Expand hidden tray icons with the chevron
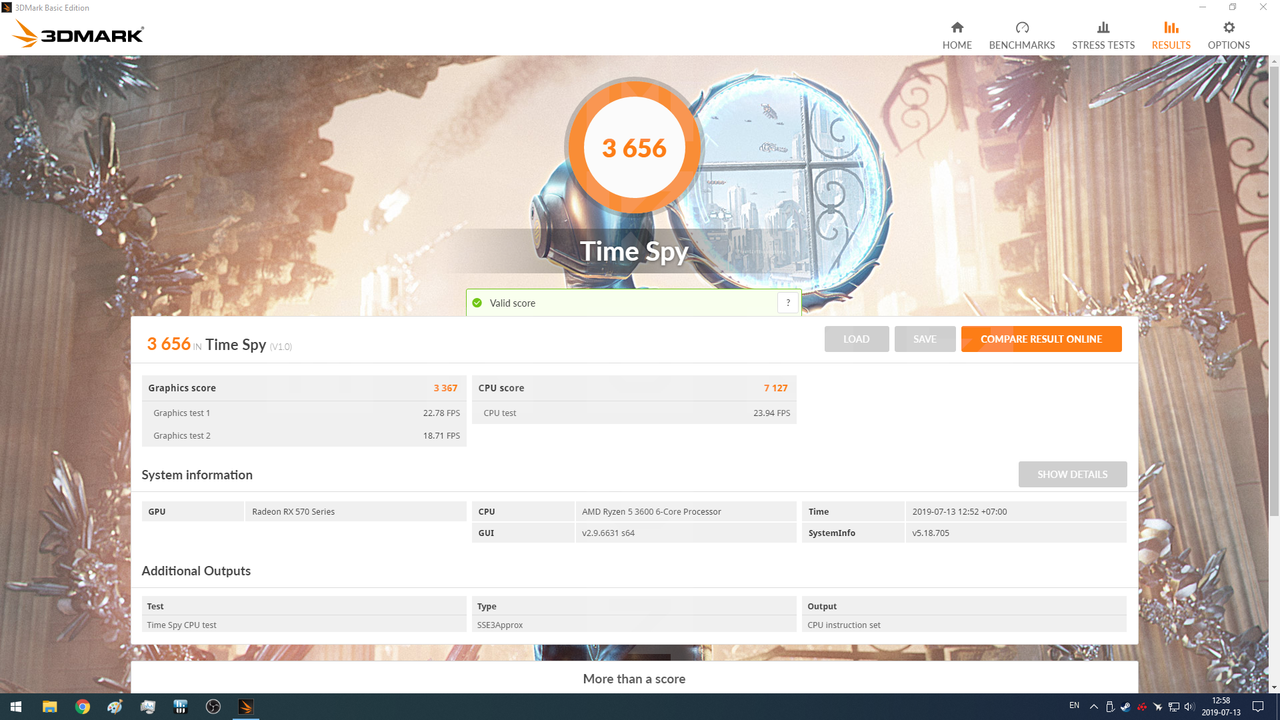Screen dimensions: 1280x720 click(x=1093, y=706)
